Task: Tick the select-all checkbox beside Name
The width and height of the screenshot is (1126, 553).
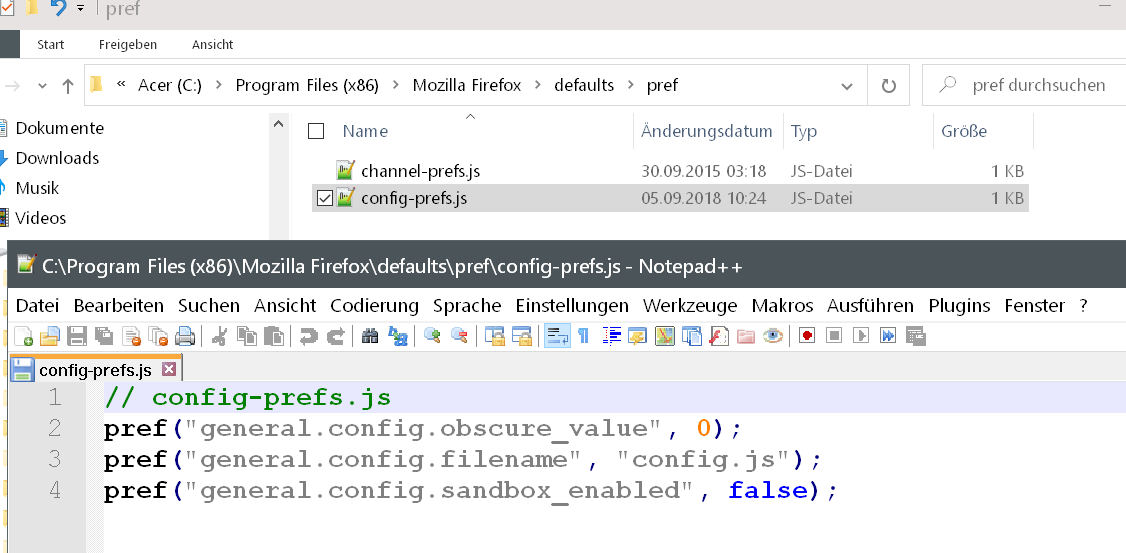Action: point(315,131)
